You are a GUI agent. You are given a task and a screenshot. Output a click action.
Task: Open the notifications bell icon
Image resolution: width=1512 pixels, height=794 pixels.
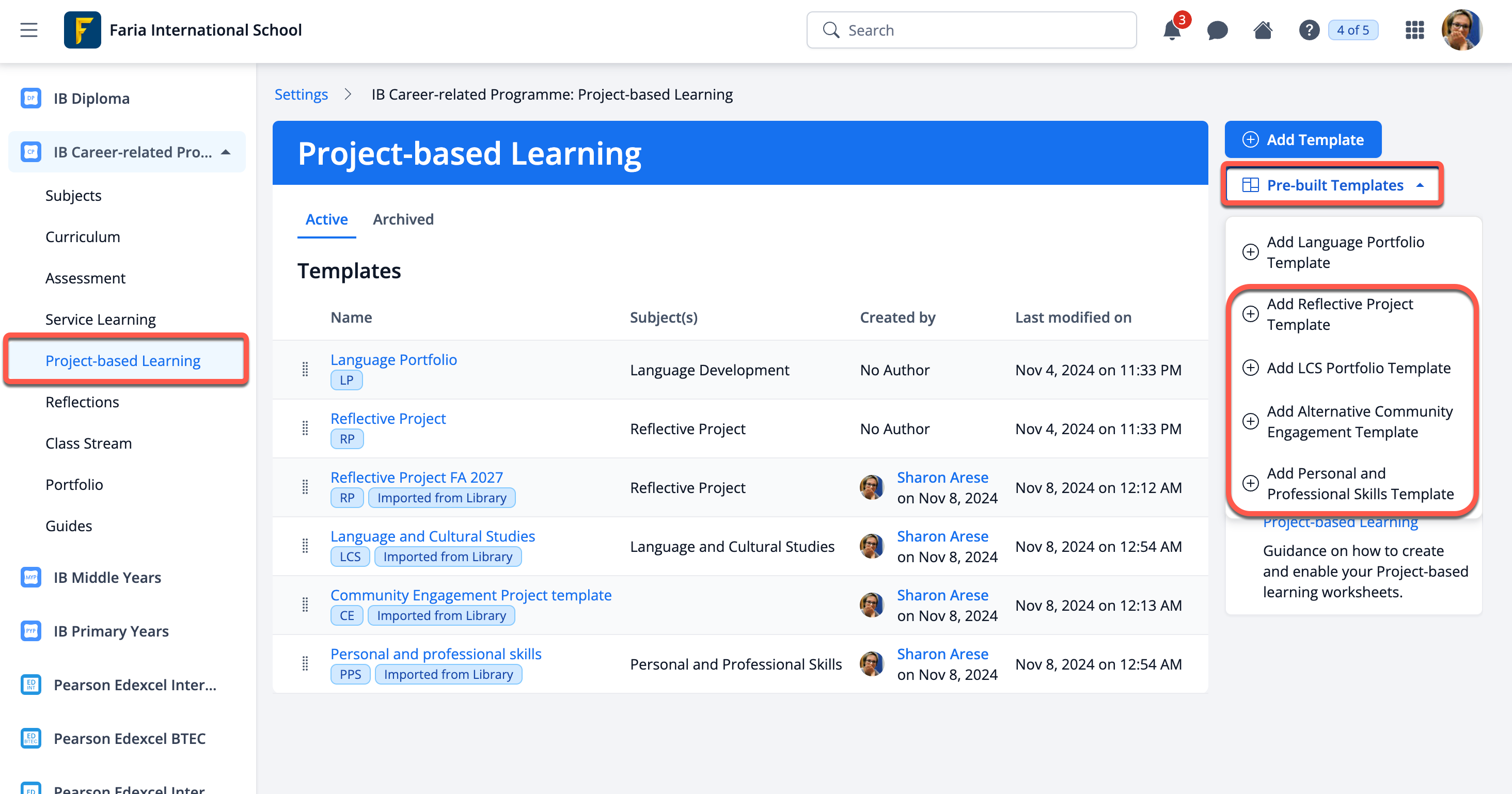pos(1172,30)
